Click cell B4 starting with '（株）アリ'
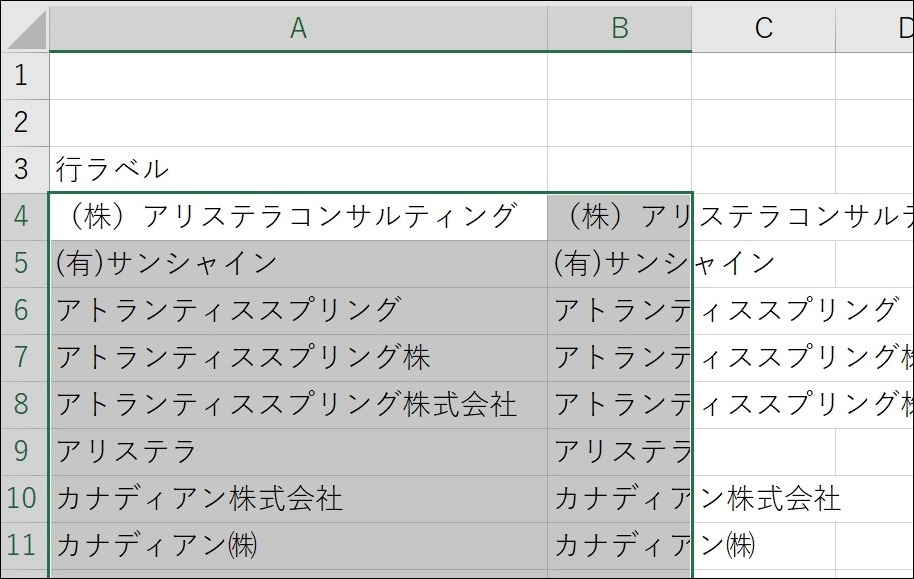The height and width of the screenshot is (579, 914). pyautogui.click(x=620, y=217)
